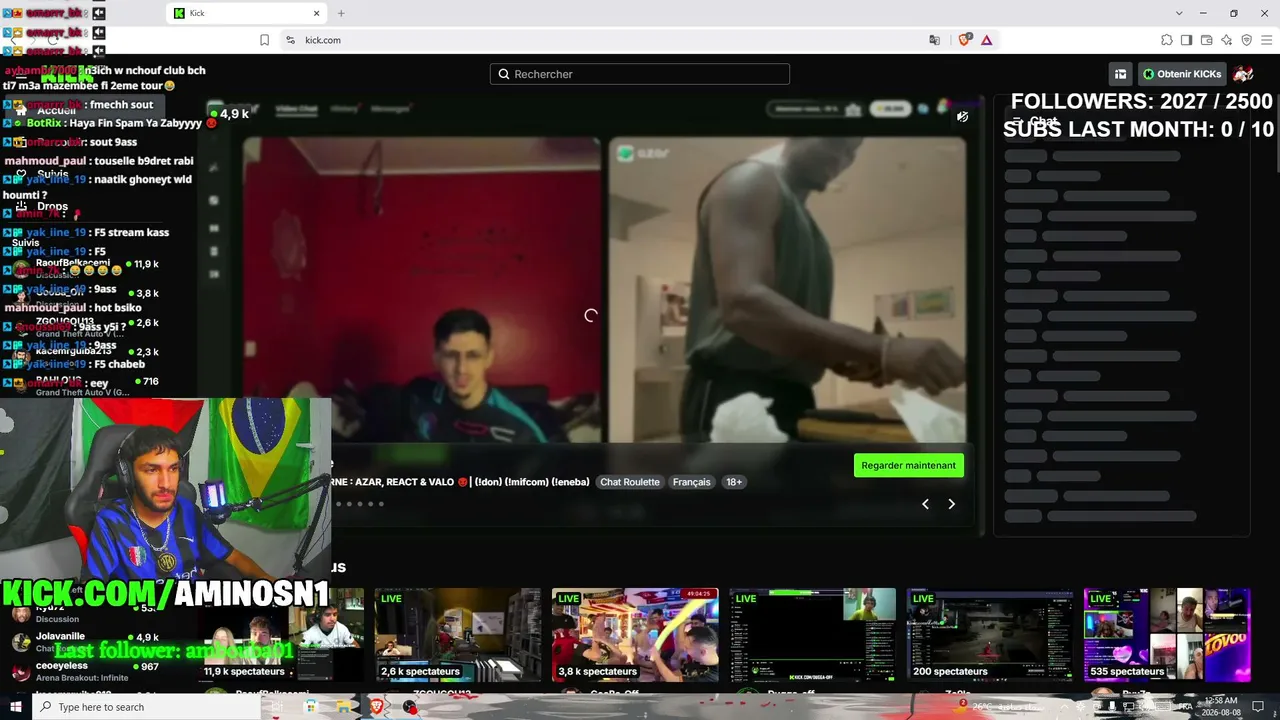Expand the tab search chevron
Image resolution: width=1280 pixels, height=720 pixels.
click(x=1179, y=13)
